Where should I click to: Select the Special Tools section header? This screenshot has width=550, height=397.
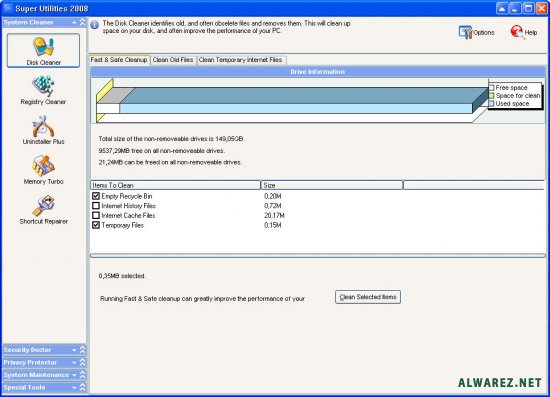pyautogui.click(x=44, y=388)
